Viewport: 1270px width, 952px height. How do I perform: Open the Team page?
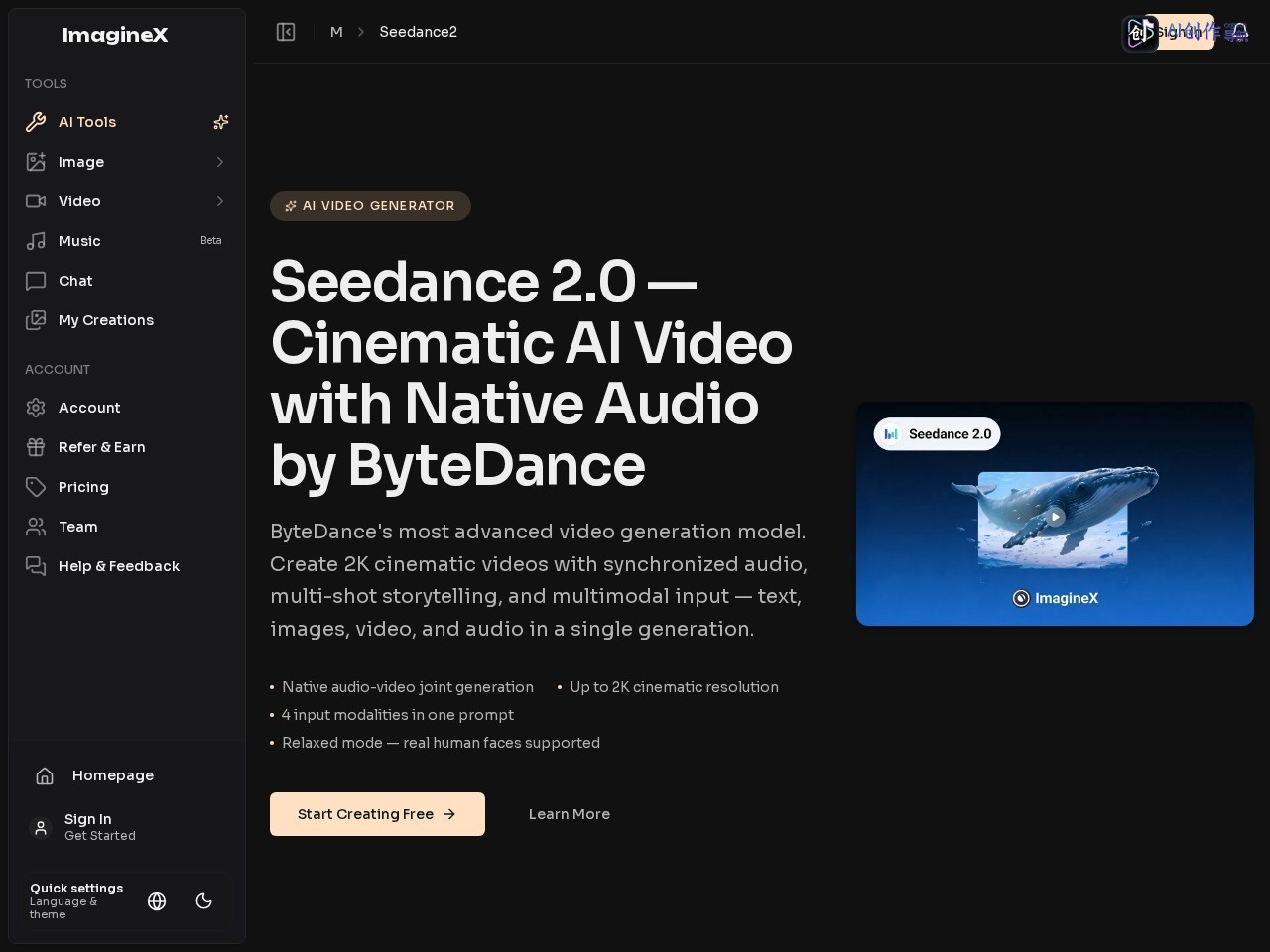(127, 527)
